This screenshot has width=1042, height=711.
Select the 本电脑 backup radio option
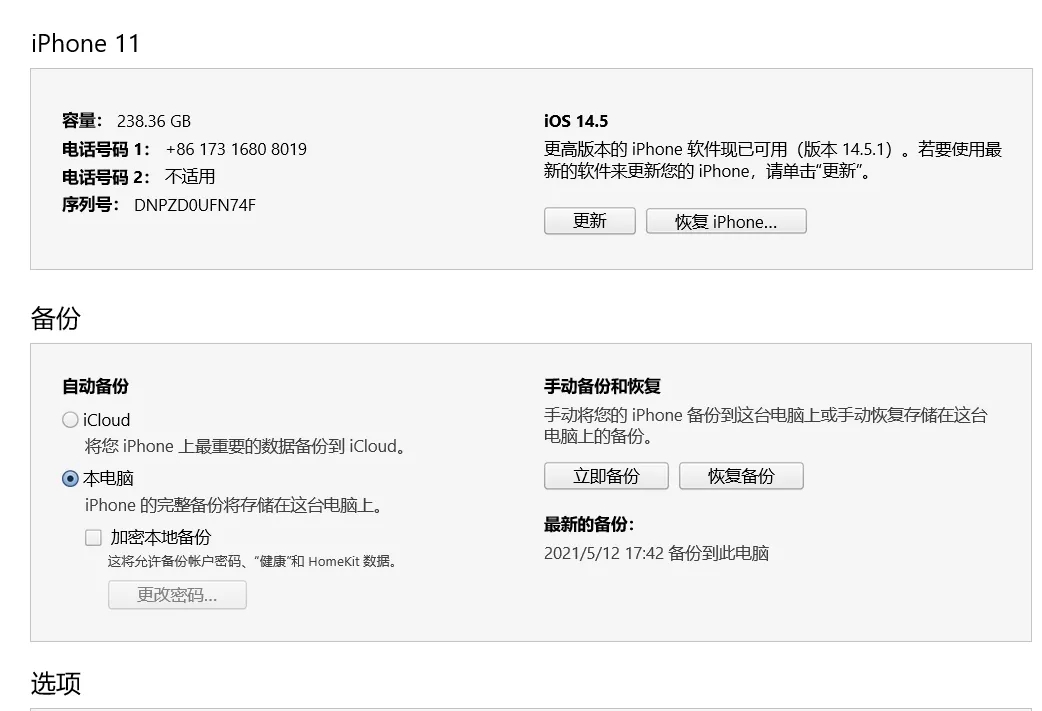[x=70, y=478]
